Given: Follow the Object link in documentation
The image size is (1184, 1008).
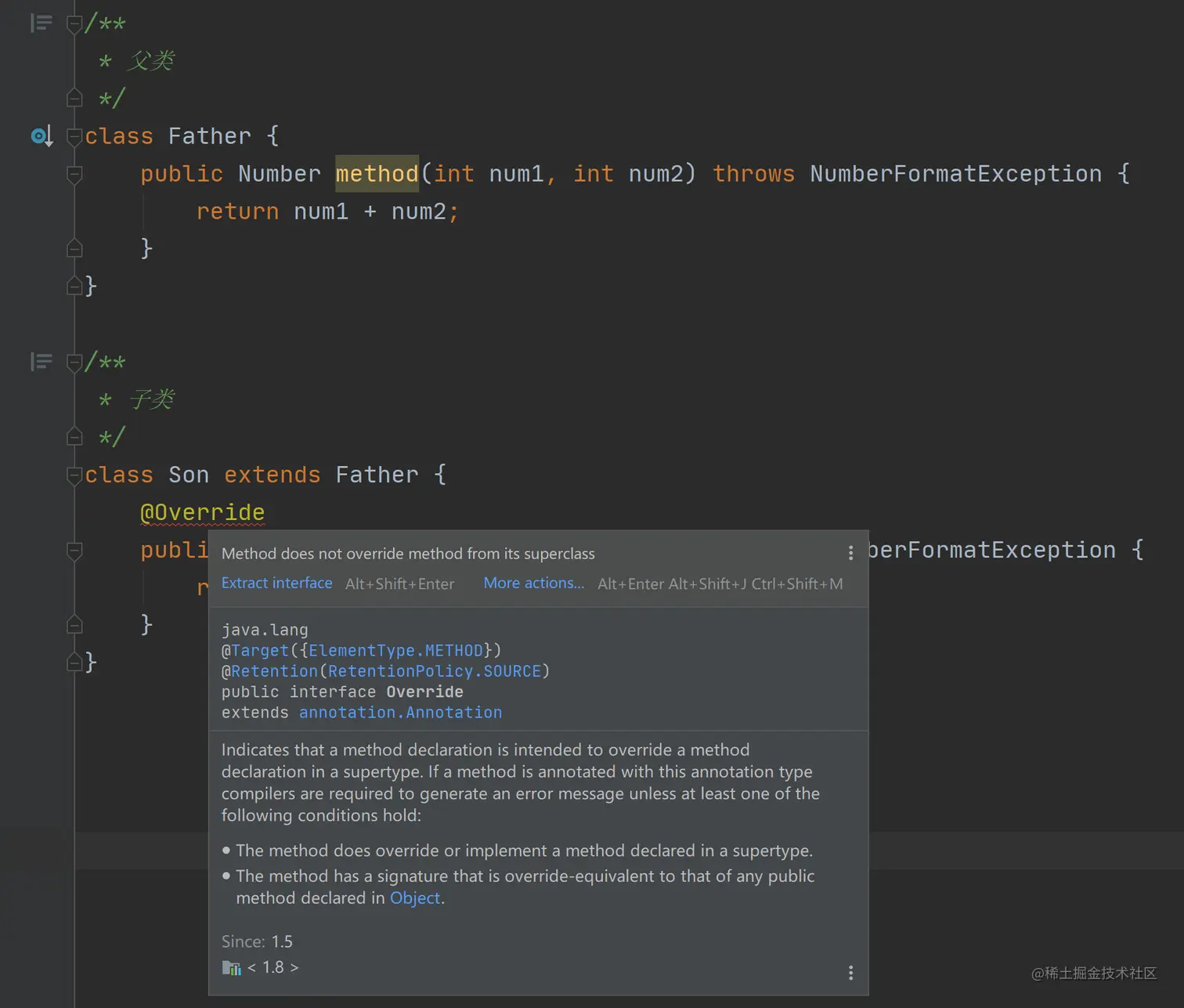Looking at the screenshot, I should pos(415,898).
